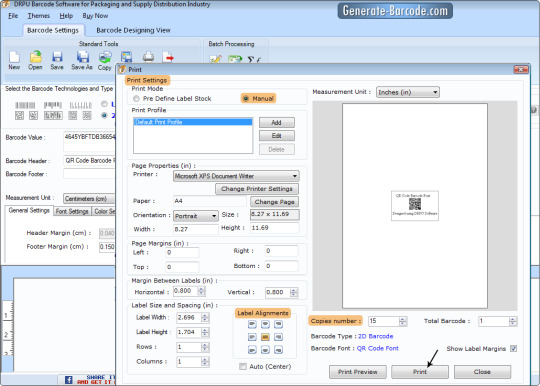Click Change Printer Settings button
The image size is (540, 386).
(257, 189)
